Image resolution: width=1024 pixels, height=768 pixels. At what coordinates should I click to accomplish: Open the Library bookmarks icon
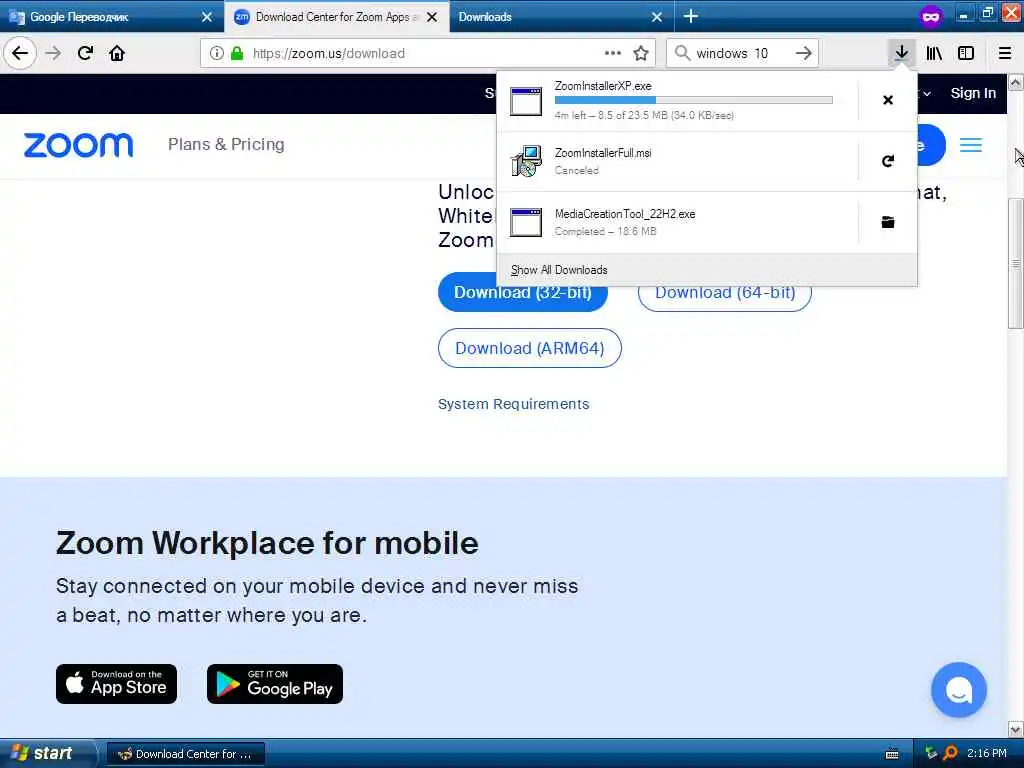[x=934, y=53]
